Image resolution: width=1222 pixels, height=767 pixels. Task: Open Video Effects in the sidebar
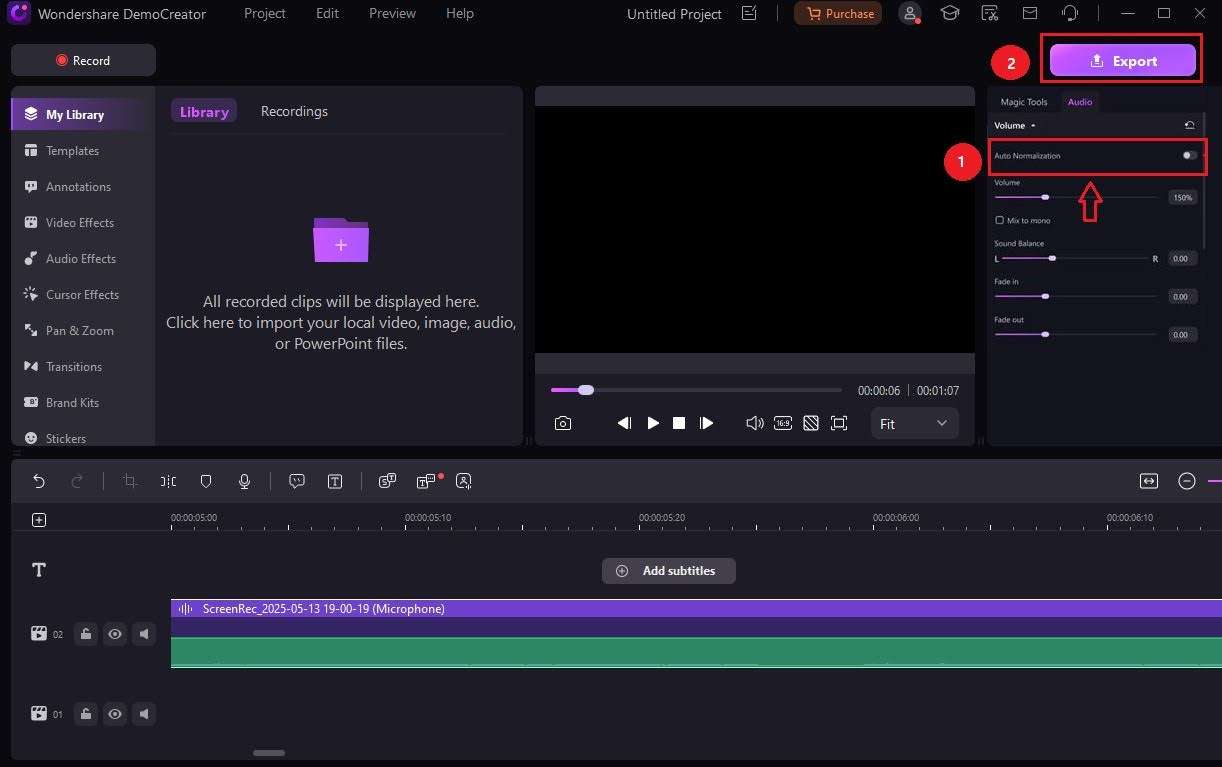click(80, 222)
